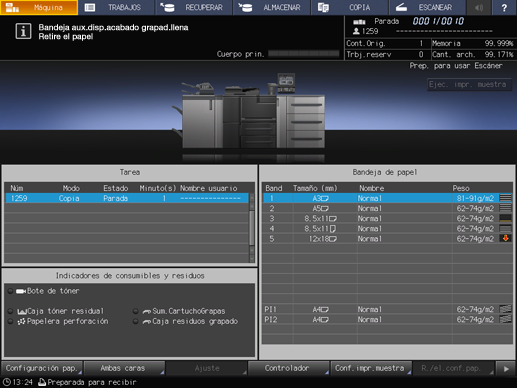517x388 pixels.
Task: Click the Trbj.reserv counter cell
Action: coord(387,54)
